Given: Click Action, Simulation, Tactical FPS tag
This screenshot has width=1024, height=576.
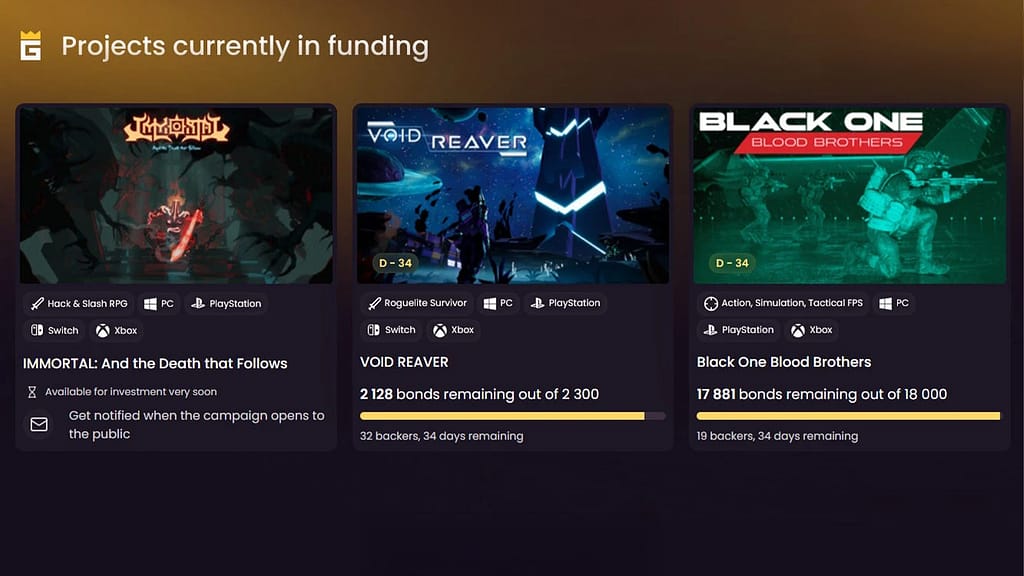Looking at the screenshot, I should (x=782, y=303).
